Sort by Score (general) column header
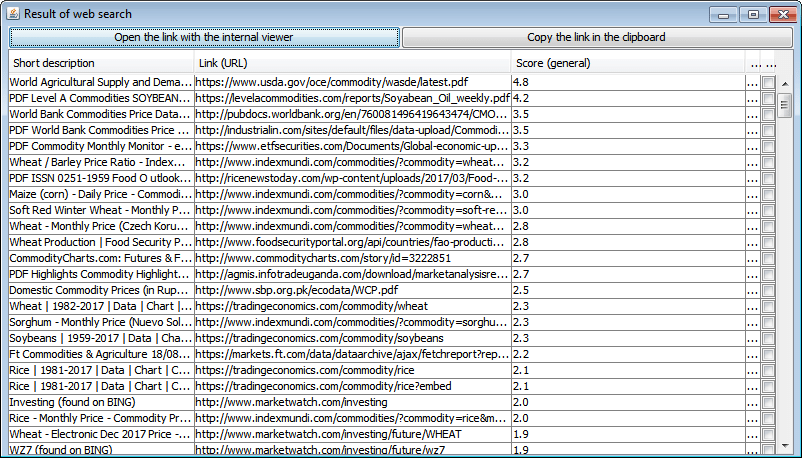Viewport: 804px width, 461px height. point(628,63)
